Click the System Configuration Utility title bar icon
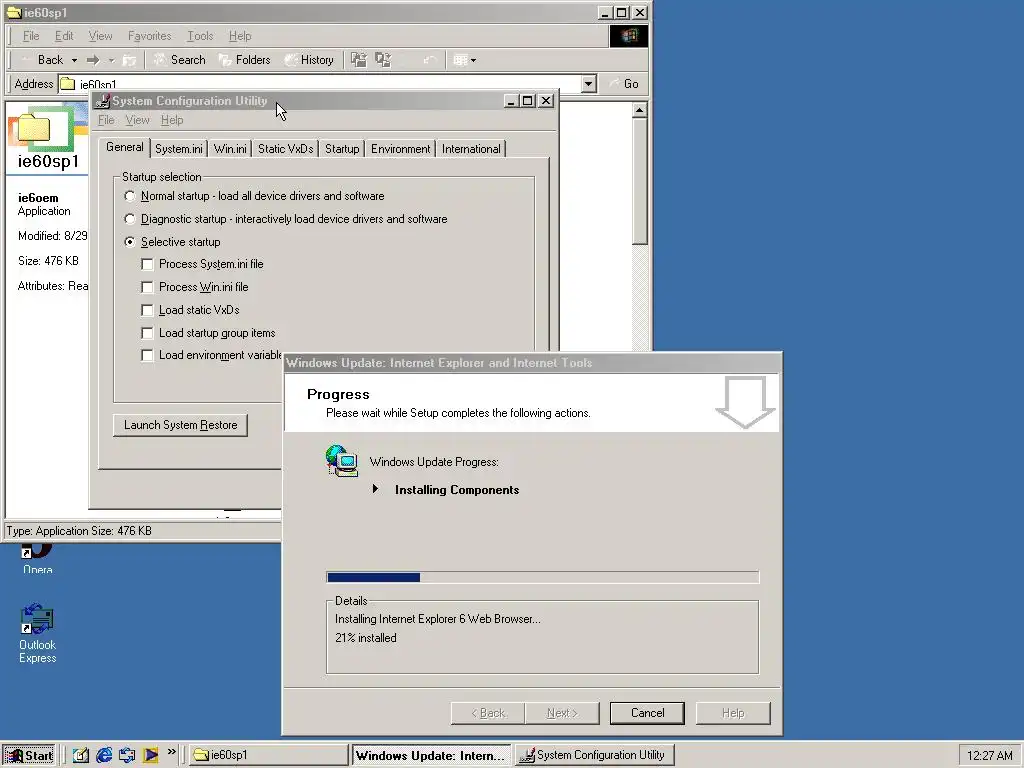The width and height of the screenshot is (1024, 768). pyautogui.click(x=101, y=101)
